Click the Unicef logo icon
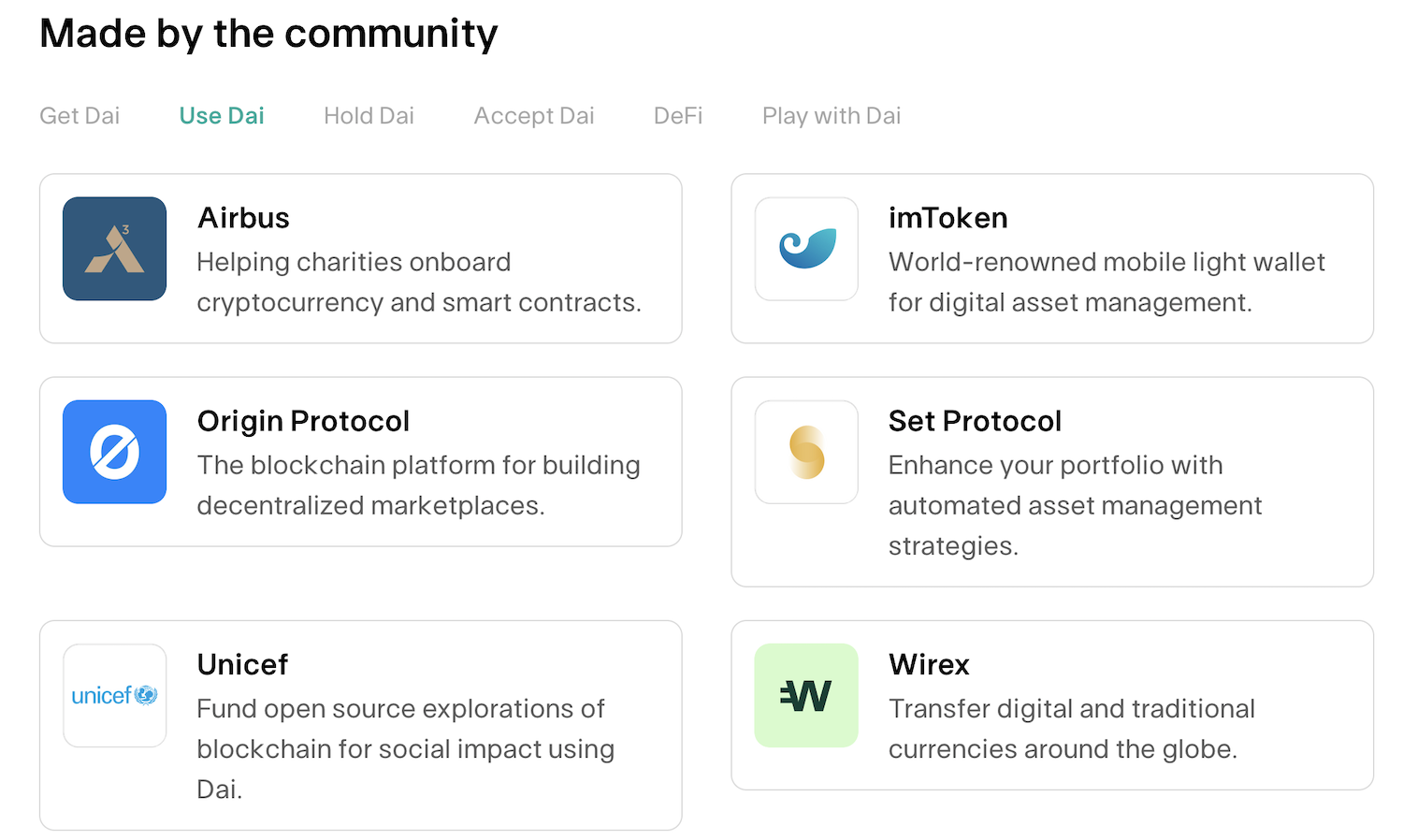This screenshot has height=840, width=1403. [115, 695]
